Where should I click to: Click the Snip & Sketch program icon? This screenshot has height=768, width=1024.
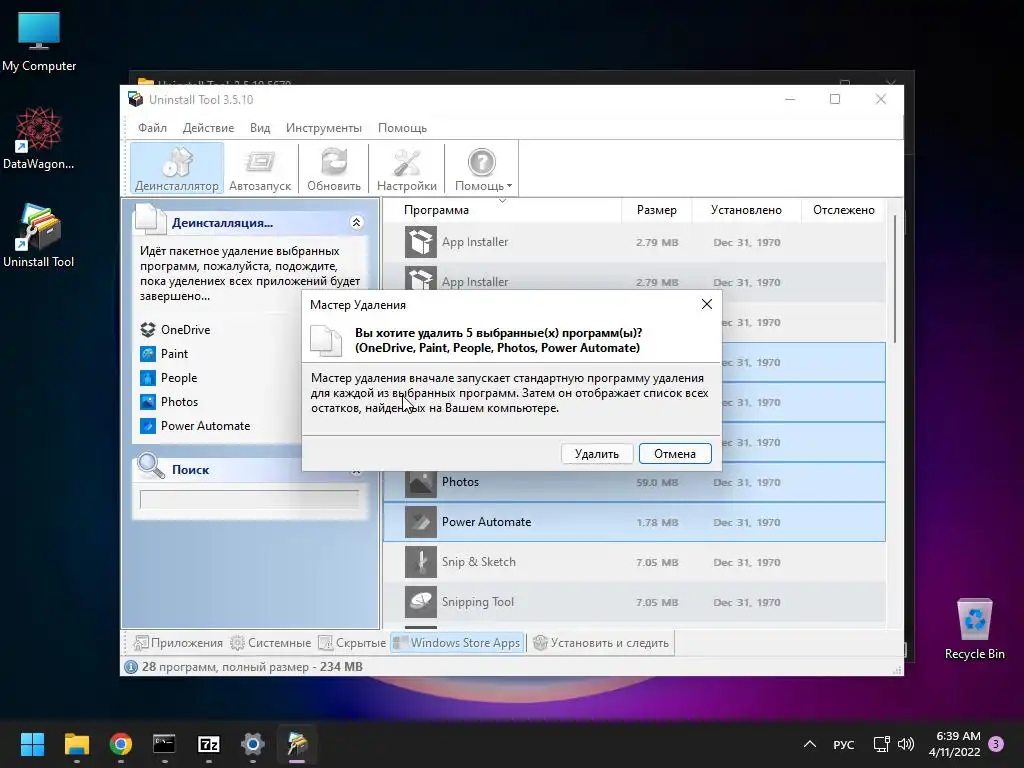tap(421, 562)
